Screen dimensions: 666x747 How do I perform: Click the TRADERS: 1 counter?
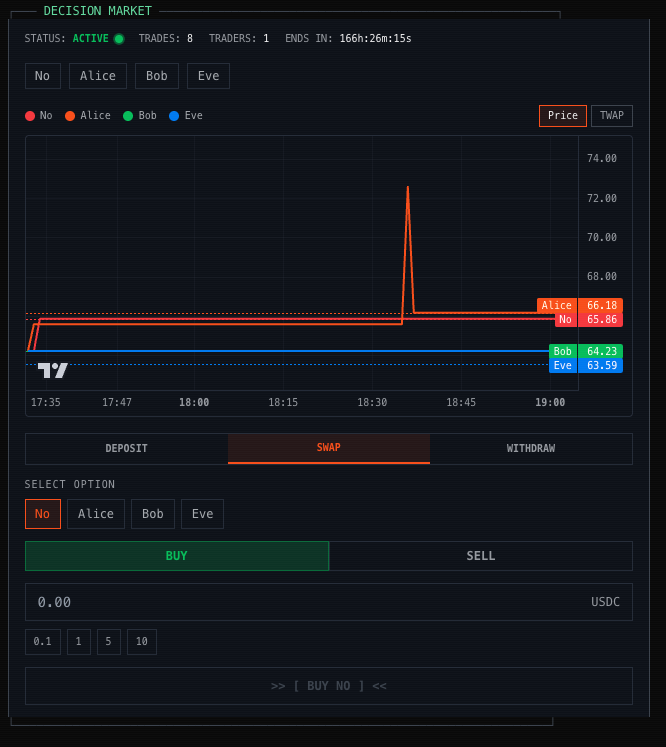(239, 39)
